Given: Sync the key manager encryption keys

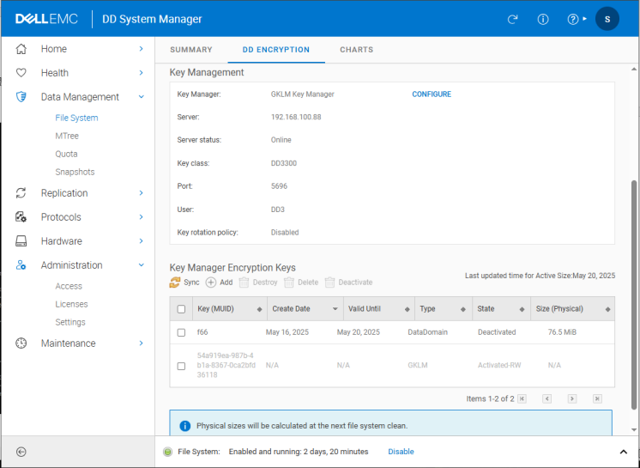Looking at the screenshot, I should point(184,282).
